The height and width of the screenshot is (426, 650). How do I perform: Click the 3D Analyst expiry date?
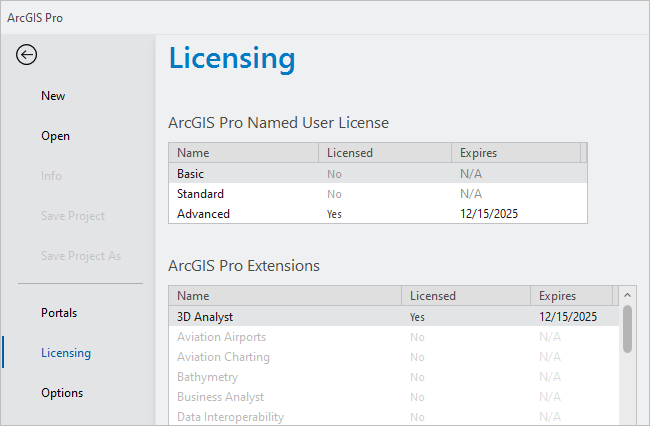coord(568,317)
